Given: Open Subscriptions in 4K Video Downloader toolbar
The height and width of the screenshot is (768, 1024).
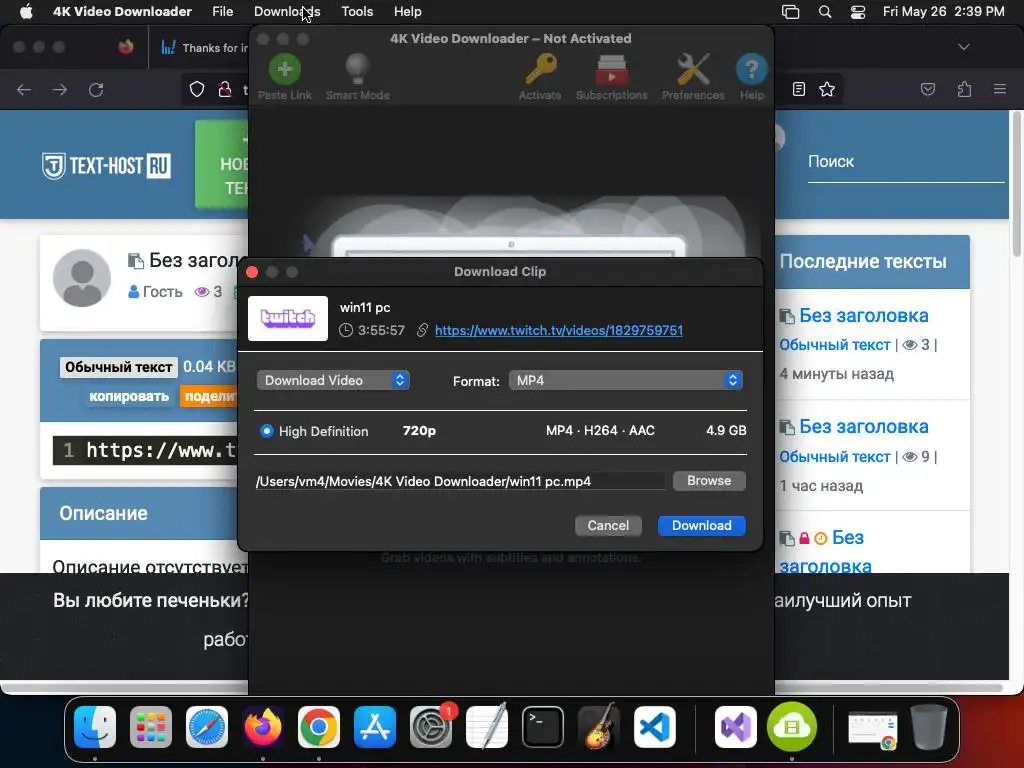Looking at the screenshot, I should (611, 77).
